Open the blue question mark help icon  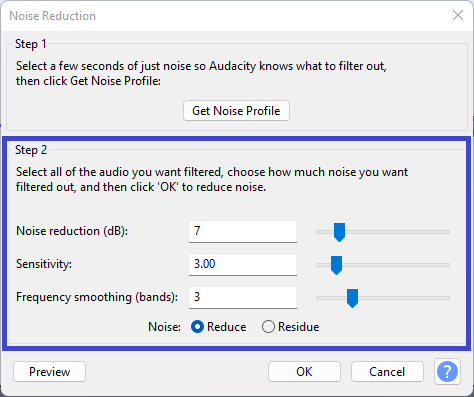[x=447, y=371]
